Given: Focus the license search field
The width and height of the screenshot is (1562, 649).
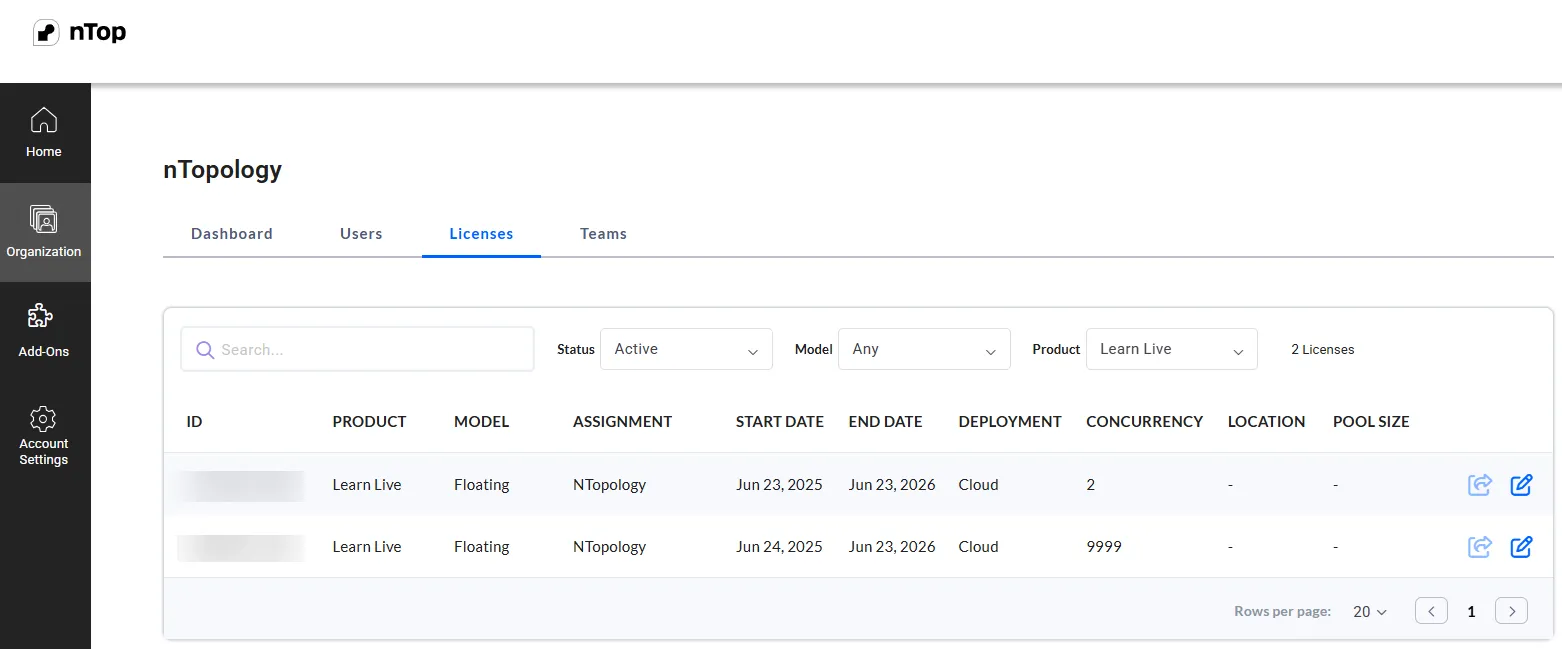Looking at the screenshot, I should pyautogui.click(x=357, y=349).
